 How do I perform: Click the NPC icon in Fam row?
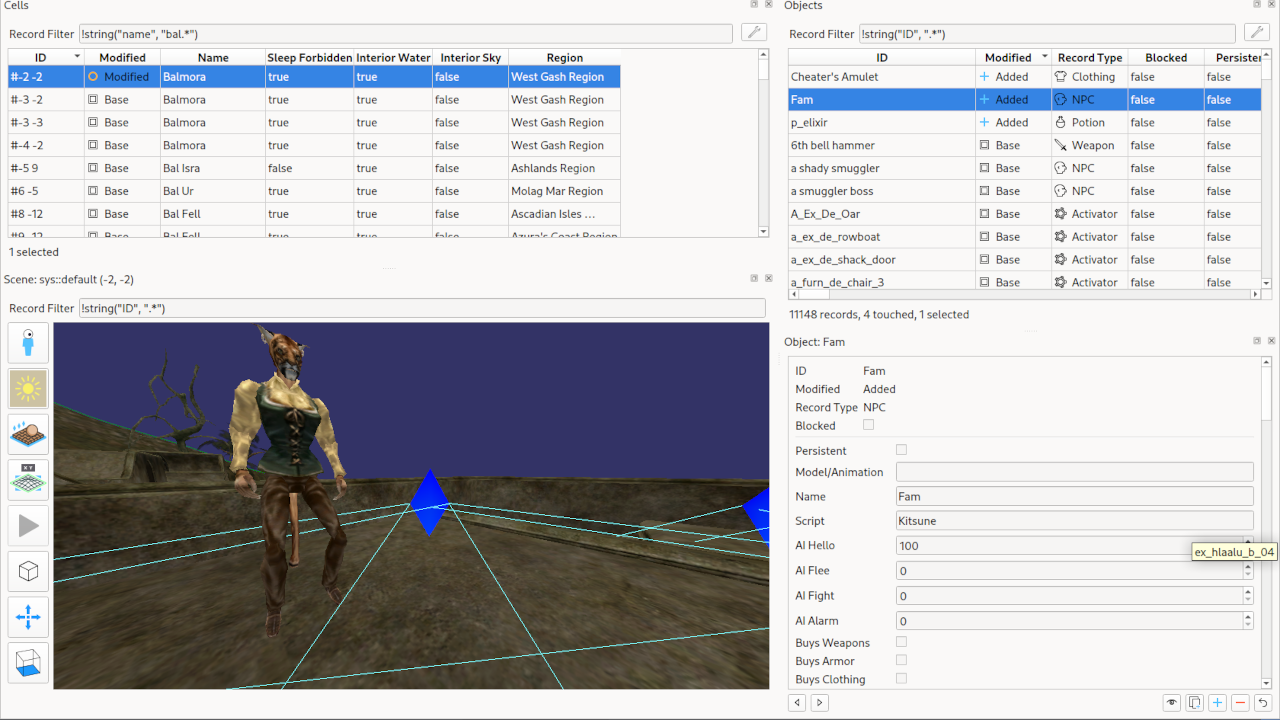click(x=1061, y=99)
